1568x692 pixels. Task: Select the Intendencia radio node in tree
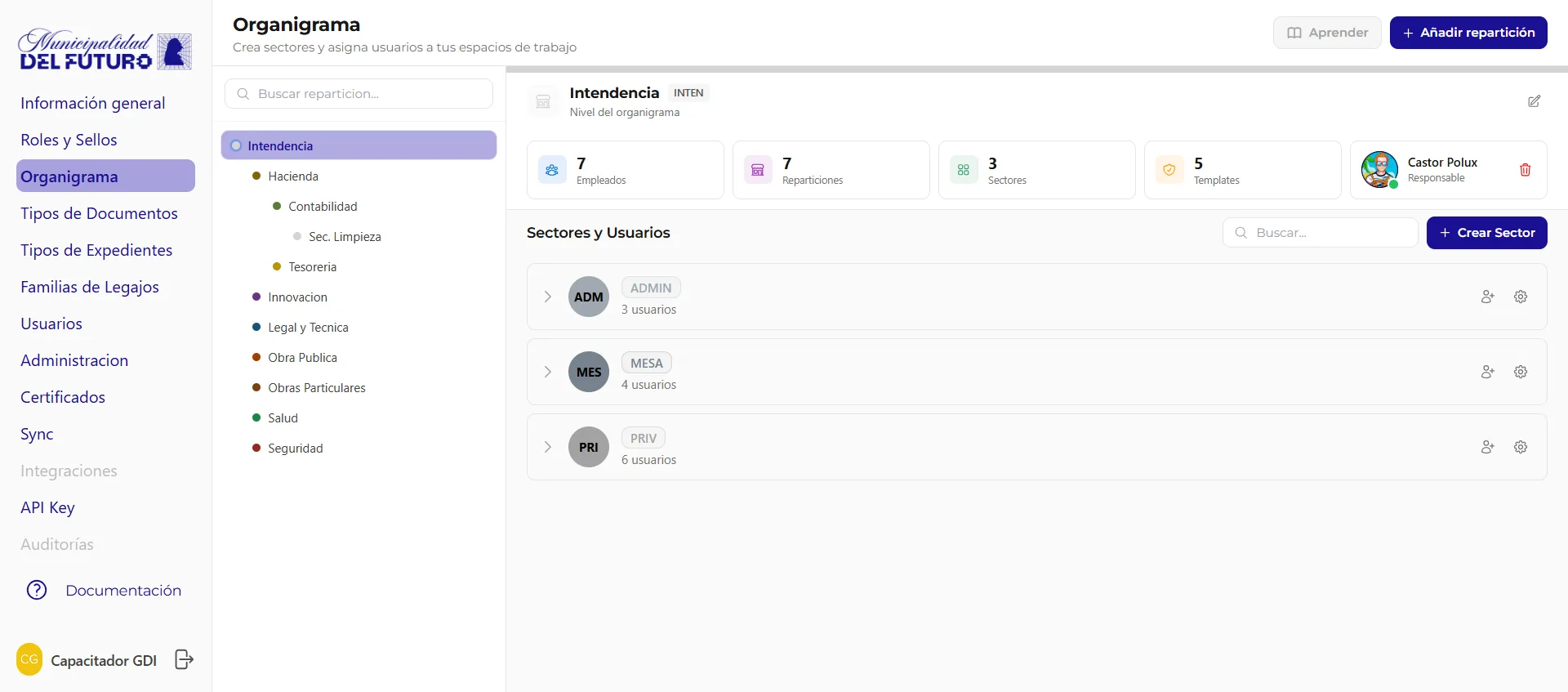[236, 145]
